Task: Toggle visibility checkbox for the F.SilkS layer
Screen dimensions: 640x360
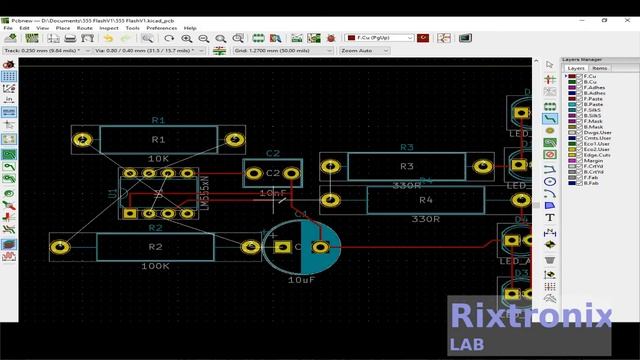Action: click(x=579, y=110)
